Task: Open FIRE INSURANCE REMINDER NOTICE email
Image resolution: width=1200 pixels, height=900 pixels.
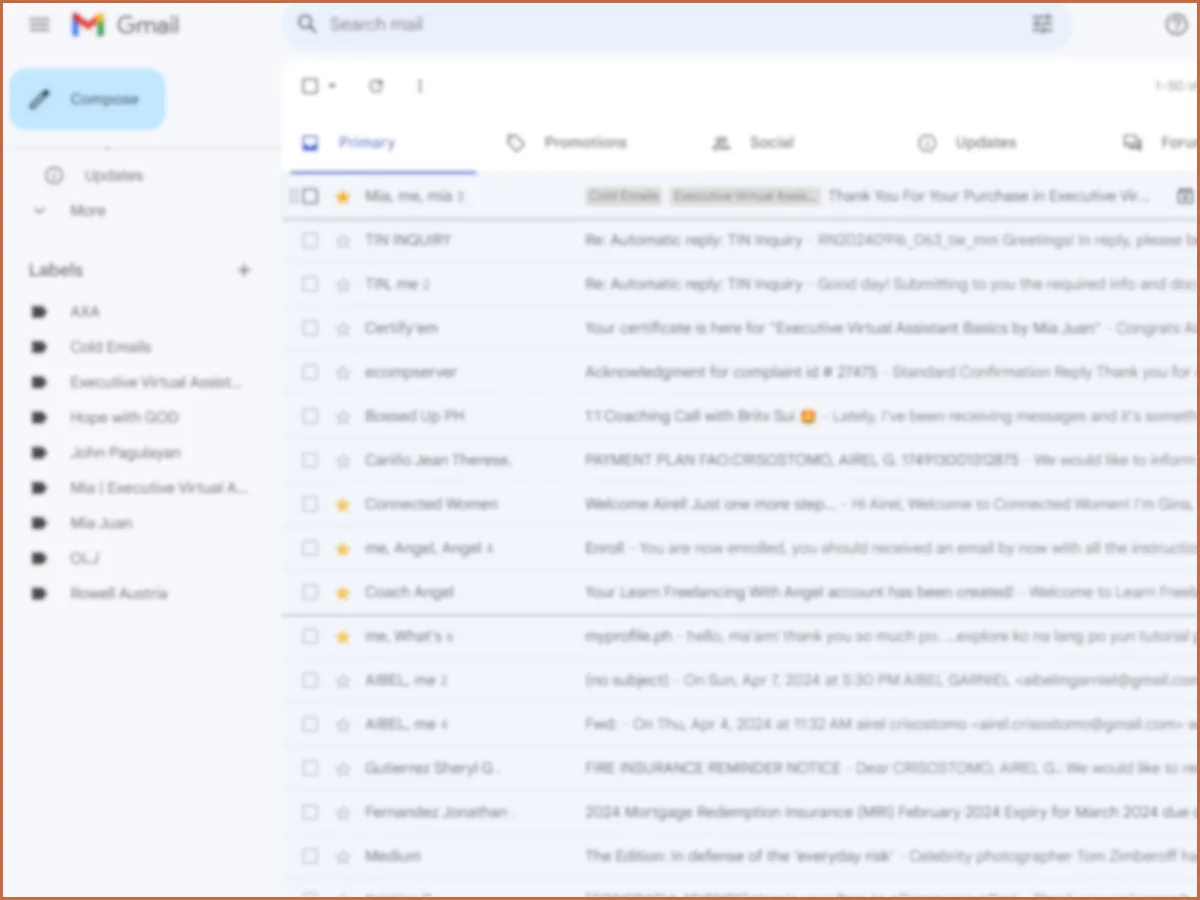Action: click(x=742, y=768)
